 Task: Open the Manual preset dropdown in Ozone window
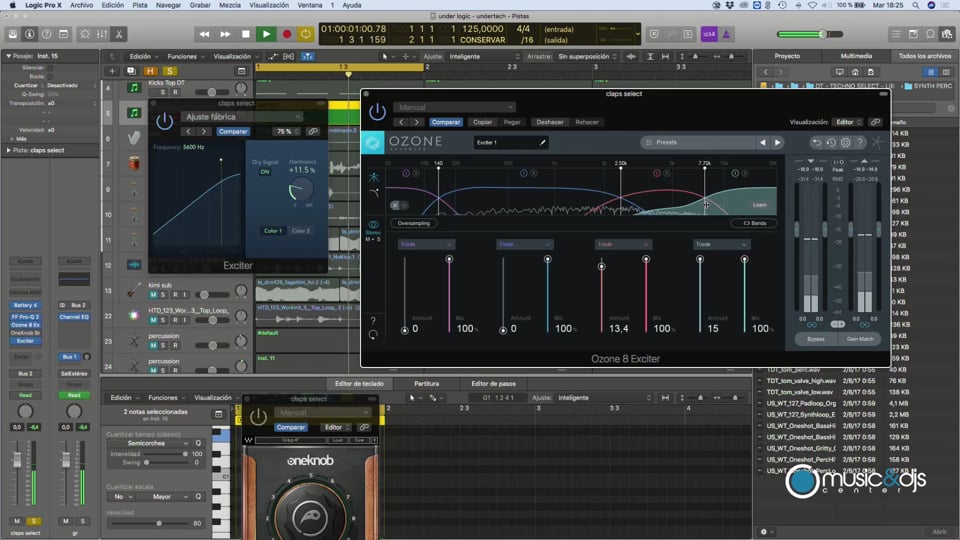pos(454,107)
